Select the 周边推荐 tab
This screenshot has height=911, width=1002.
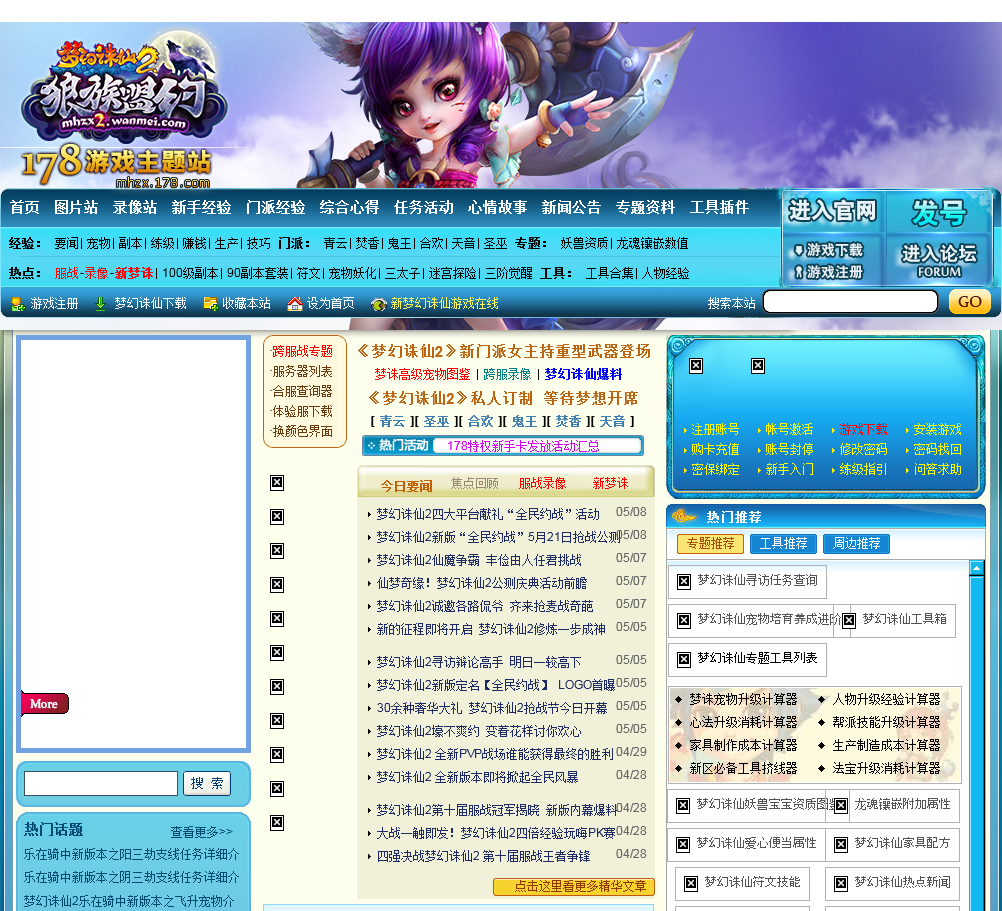pos(856,544)
